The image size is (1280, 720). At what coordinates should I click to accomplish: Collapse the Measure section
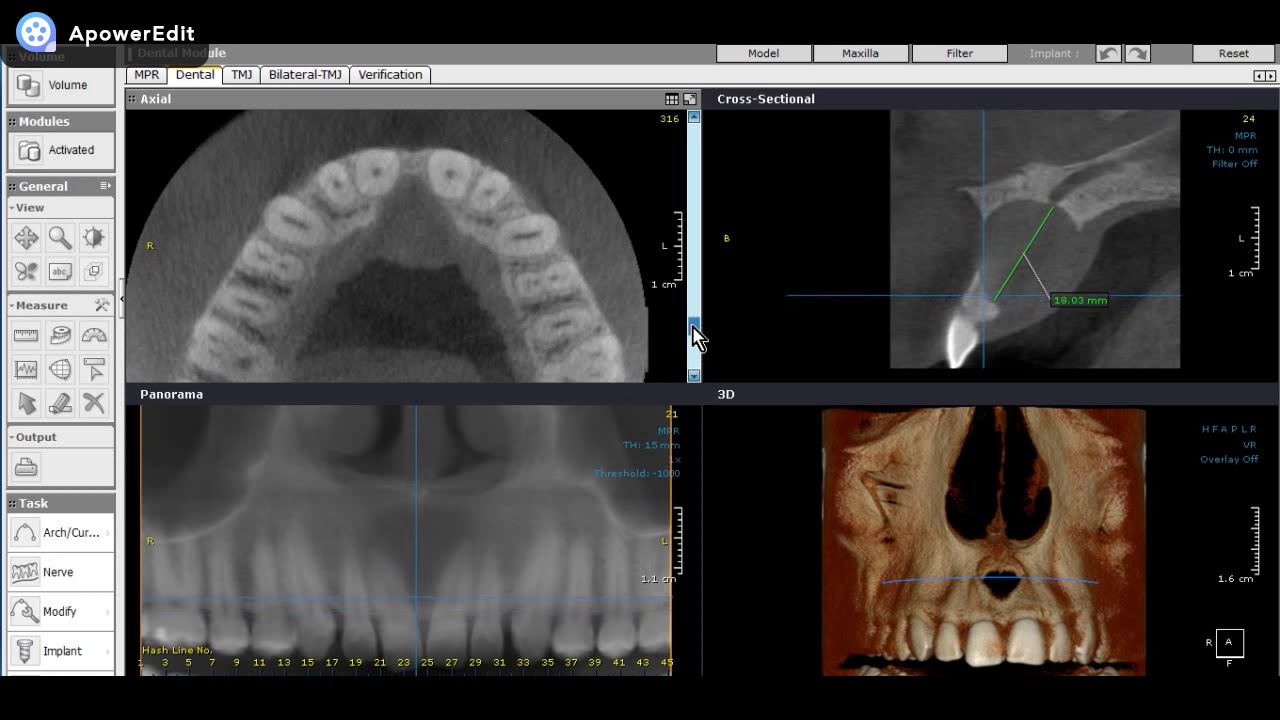[x=12, y=305]
